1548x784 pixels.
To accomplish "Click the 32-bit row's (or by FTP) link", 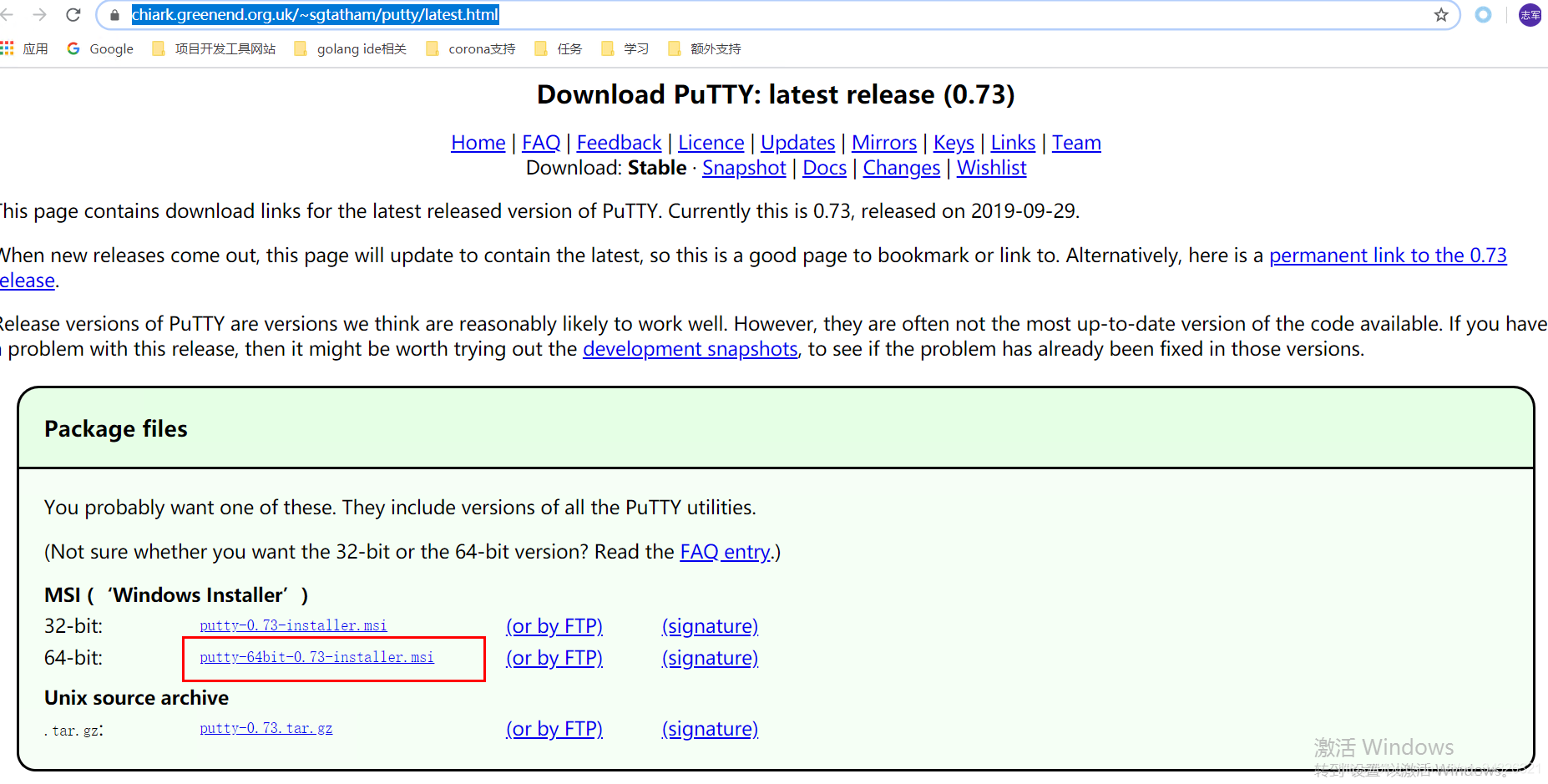I will pyautogui.click(x=554, y=626).
